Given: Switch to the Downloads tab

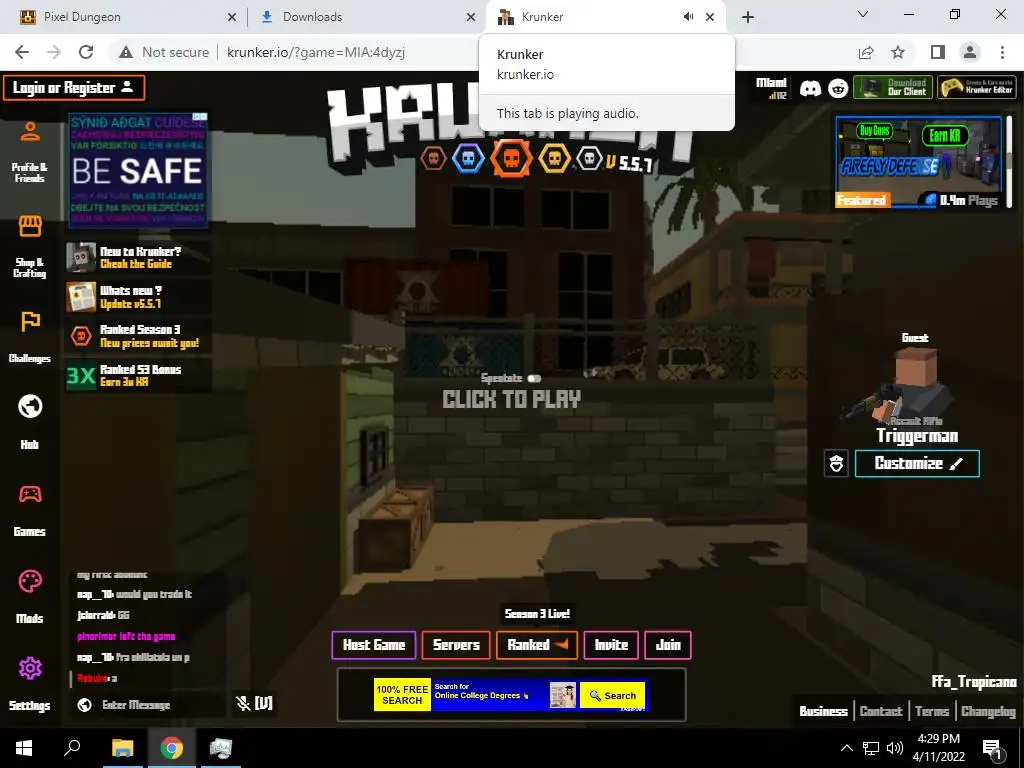Looking at the screenshot, I should (368, 17).
